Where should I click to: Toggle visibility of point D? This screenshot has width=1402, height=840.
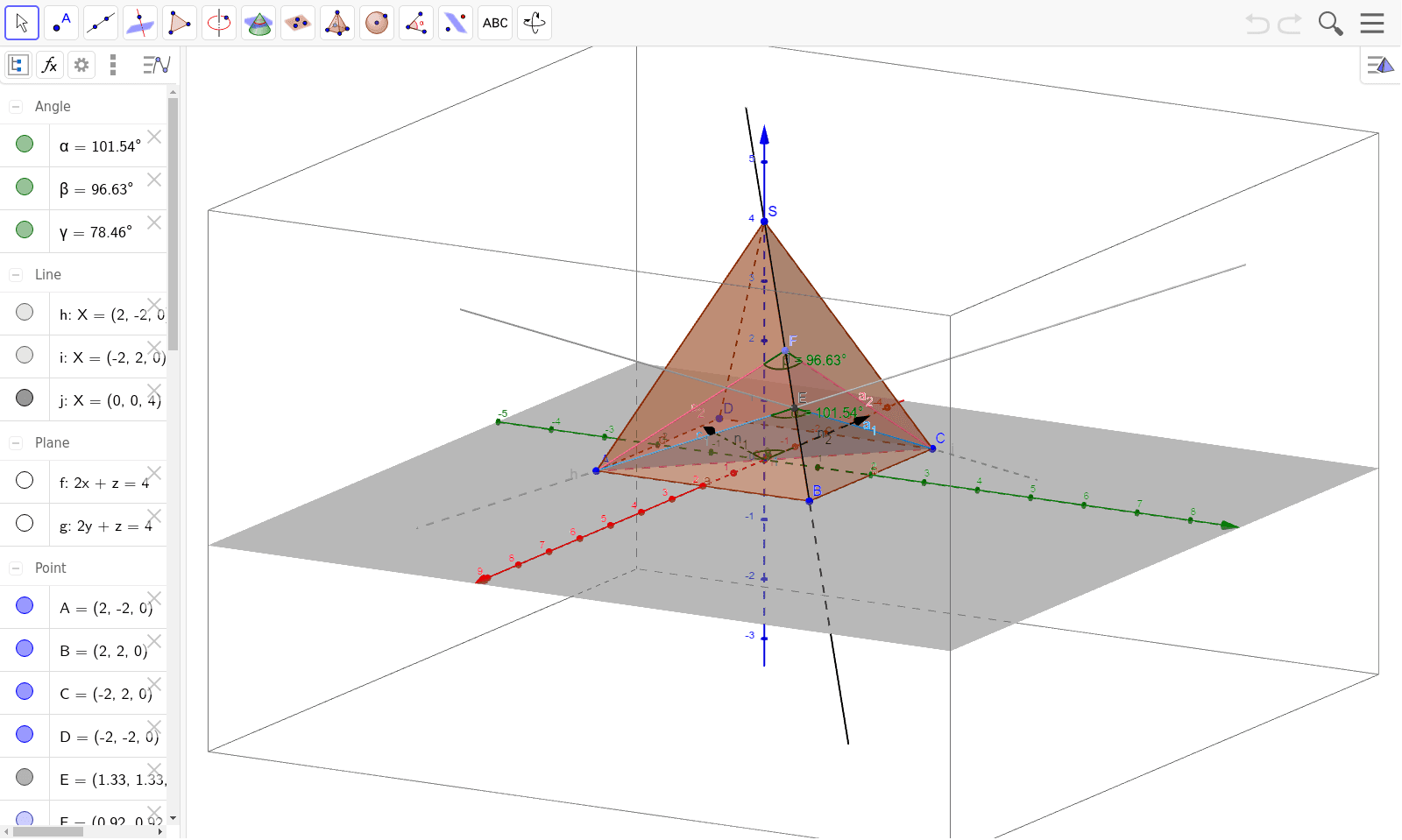point(25,734)
